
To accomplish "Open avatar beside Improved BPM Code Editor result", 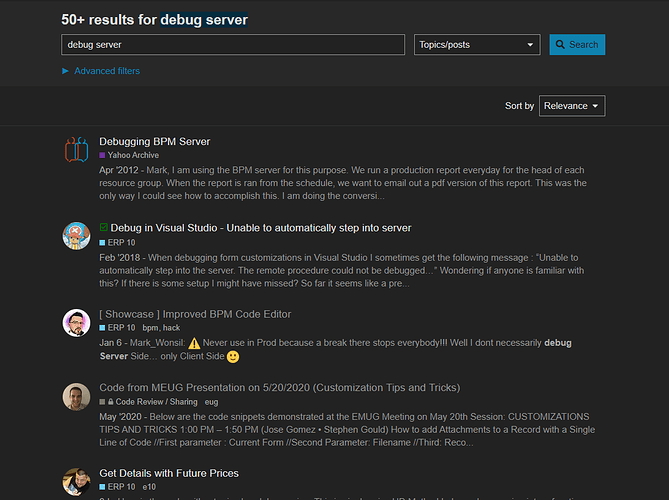I will tap(76, 323).
